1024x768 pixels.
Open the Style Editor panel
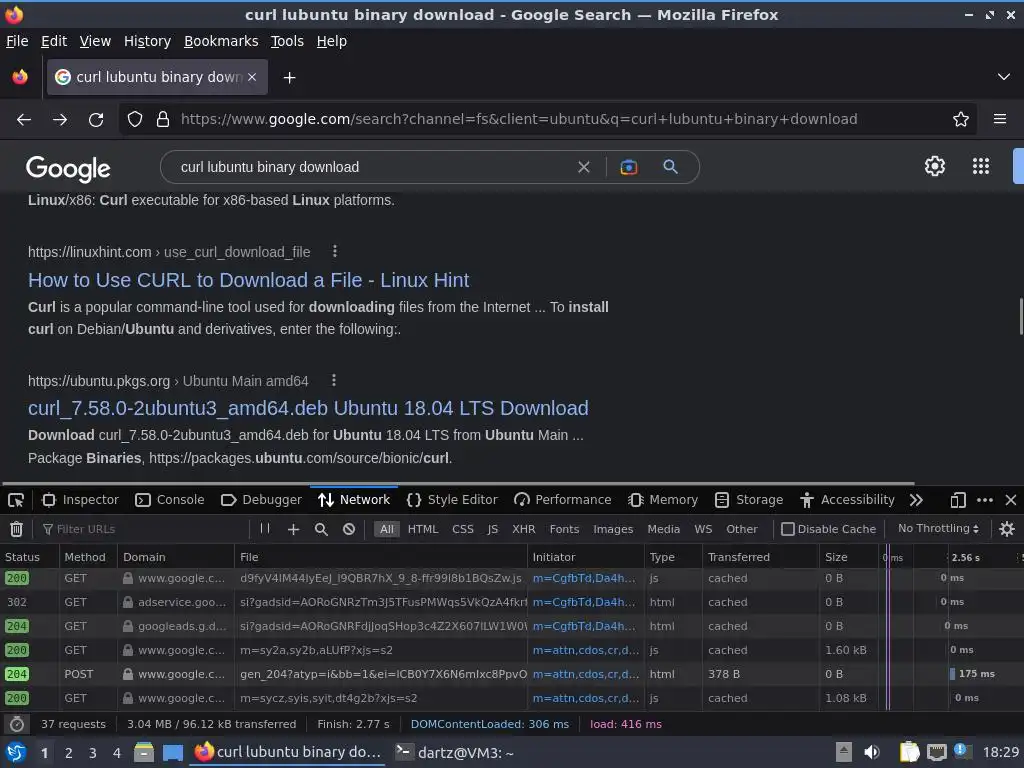coord(452,500)
